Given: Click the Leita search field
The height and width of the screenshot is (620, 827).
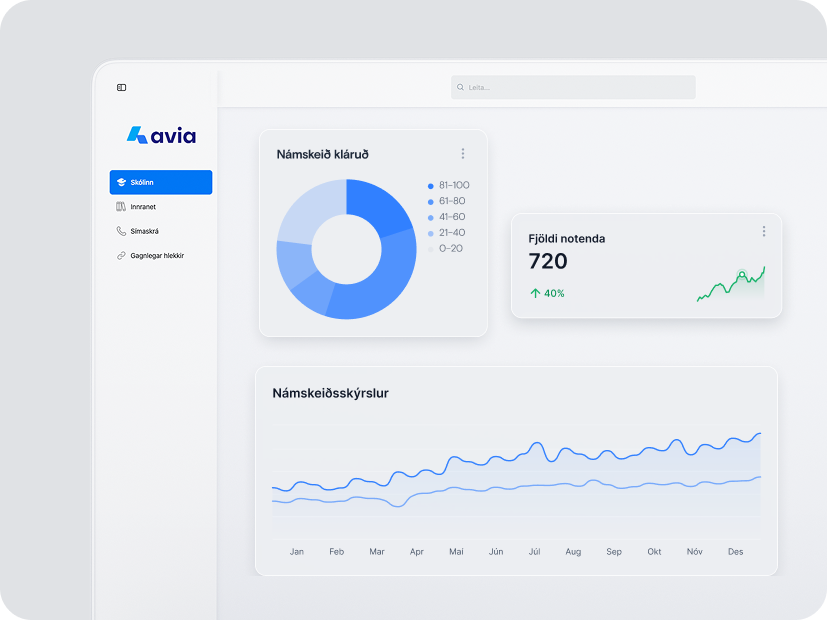Looking at the screenshot, I should coord(573,88).
